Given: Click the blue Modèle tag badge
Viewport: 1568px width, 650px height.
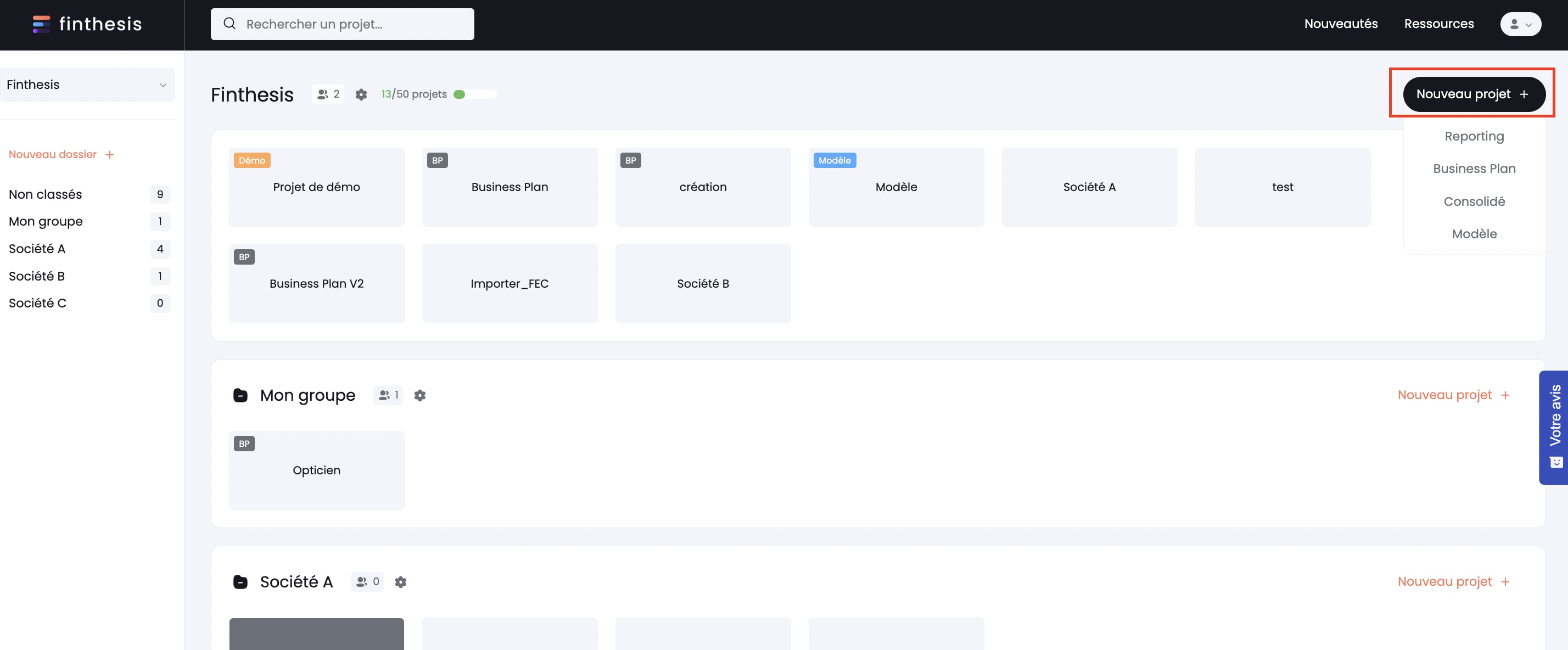Looking at the screenshot, I should click(x=835, y=161).
